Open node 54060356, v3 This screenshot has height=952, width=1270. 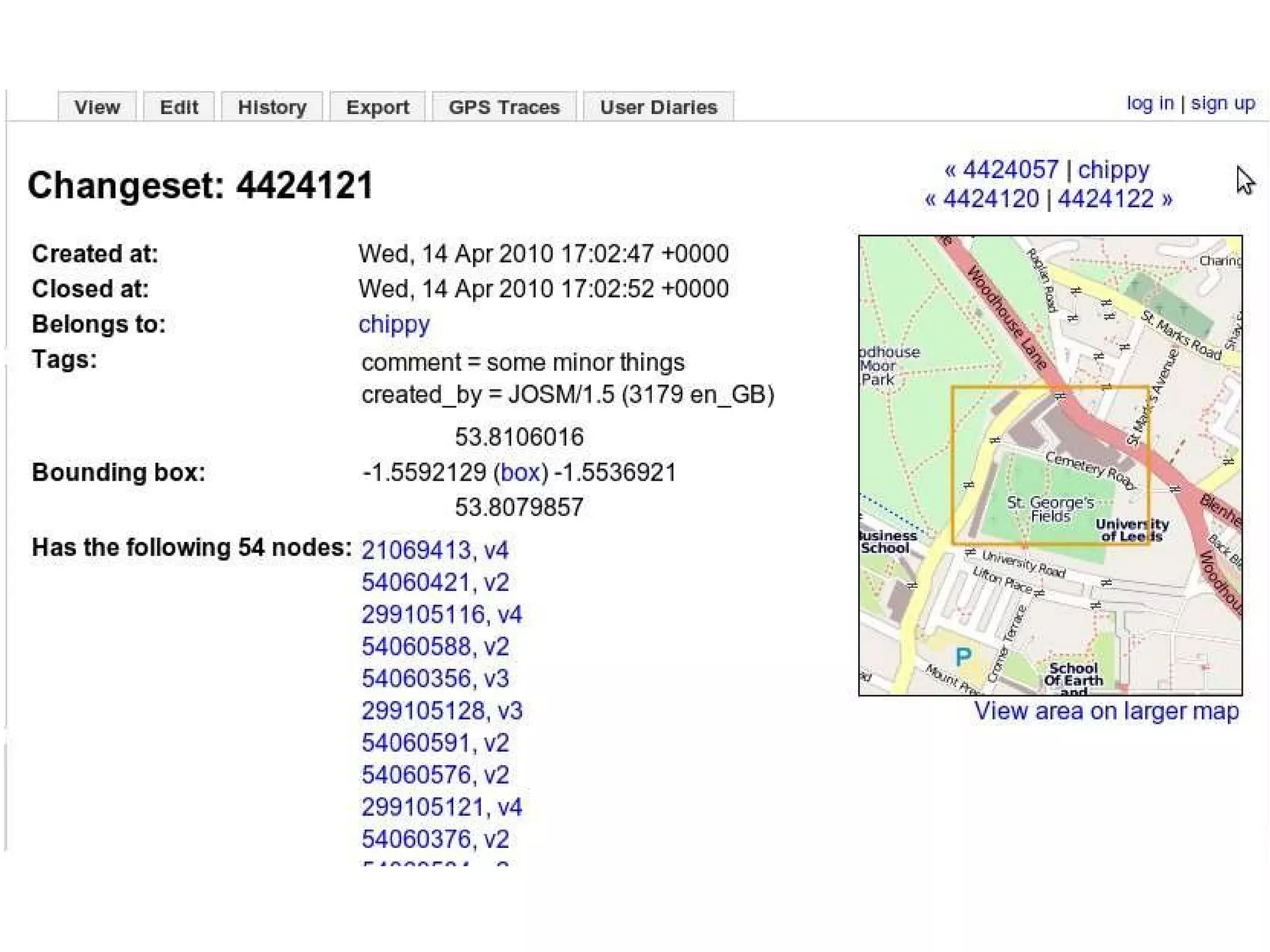(435, 678)
